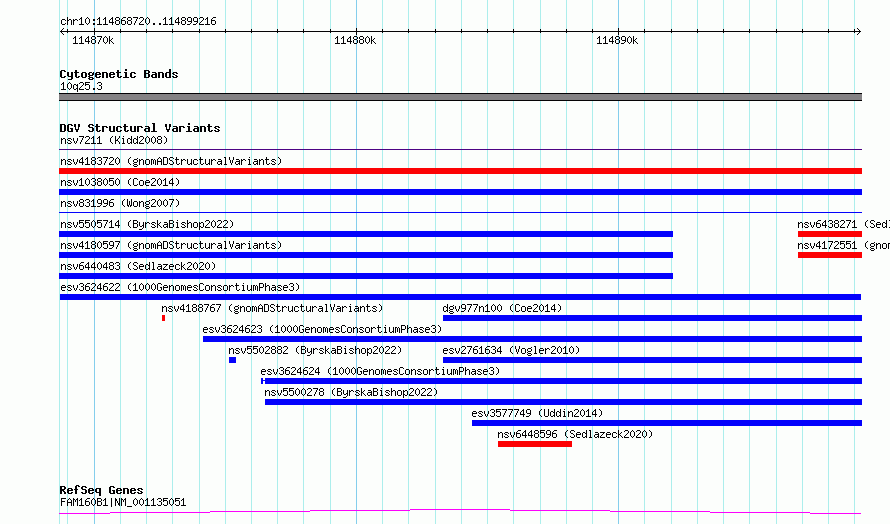Select the small red nsv4188767 marker

click(x=163, y=318)
